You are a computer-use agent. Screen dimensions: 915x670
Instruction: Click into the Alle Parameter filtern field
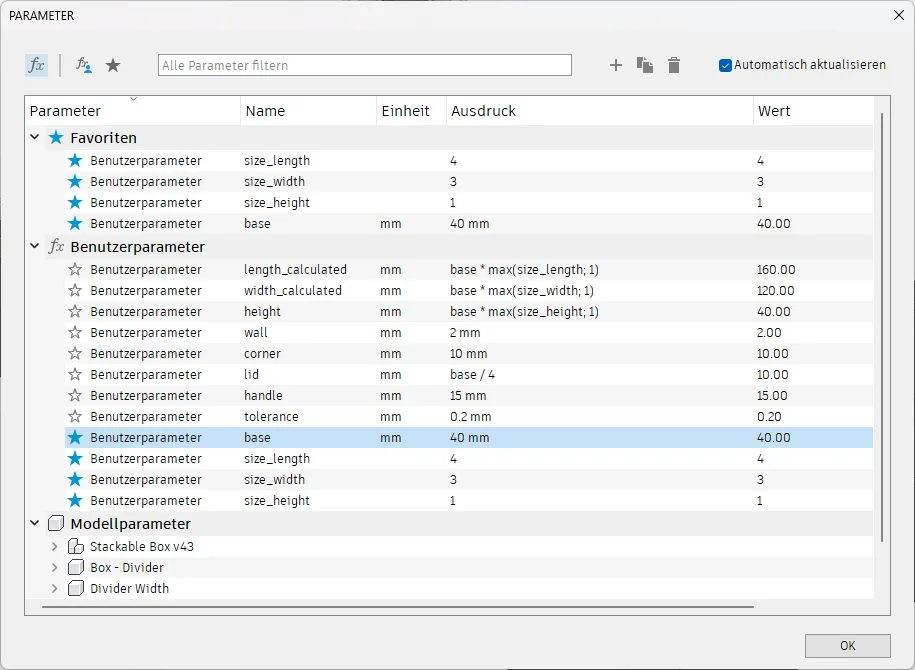(365, 65)
